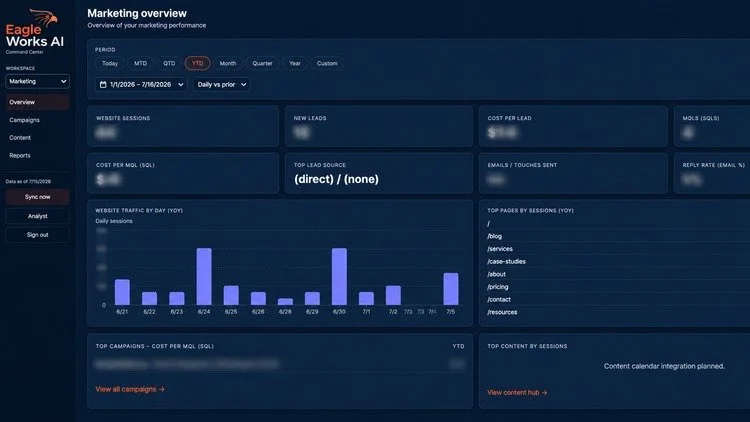Expand the Daily vs prior comparison dropdown
Image resolution: width=750 pixels, height=422 pixels.
point(221,85)
